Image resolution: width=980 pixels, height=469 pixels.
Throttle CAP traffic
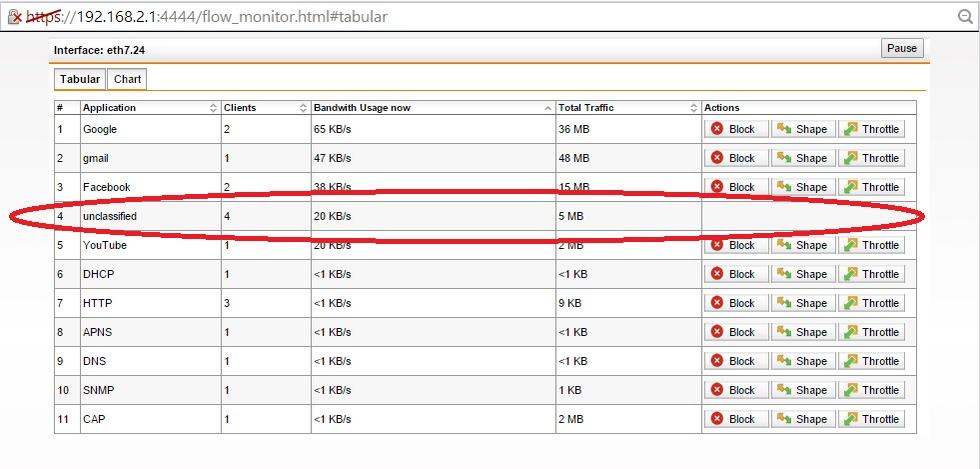point(871,419)
